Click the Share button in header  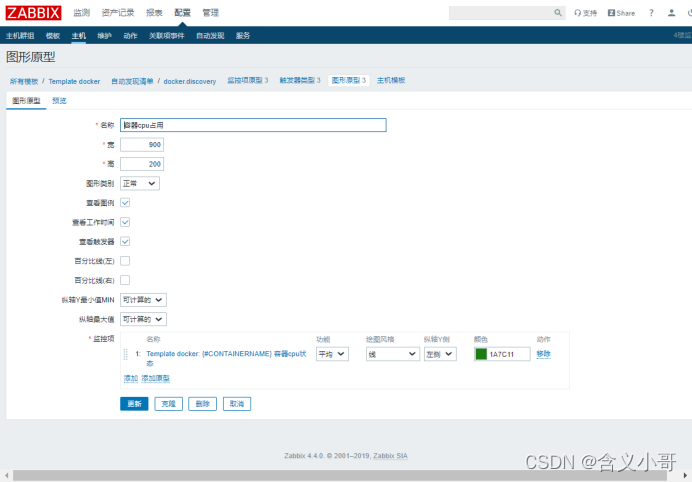click(621, 13)
